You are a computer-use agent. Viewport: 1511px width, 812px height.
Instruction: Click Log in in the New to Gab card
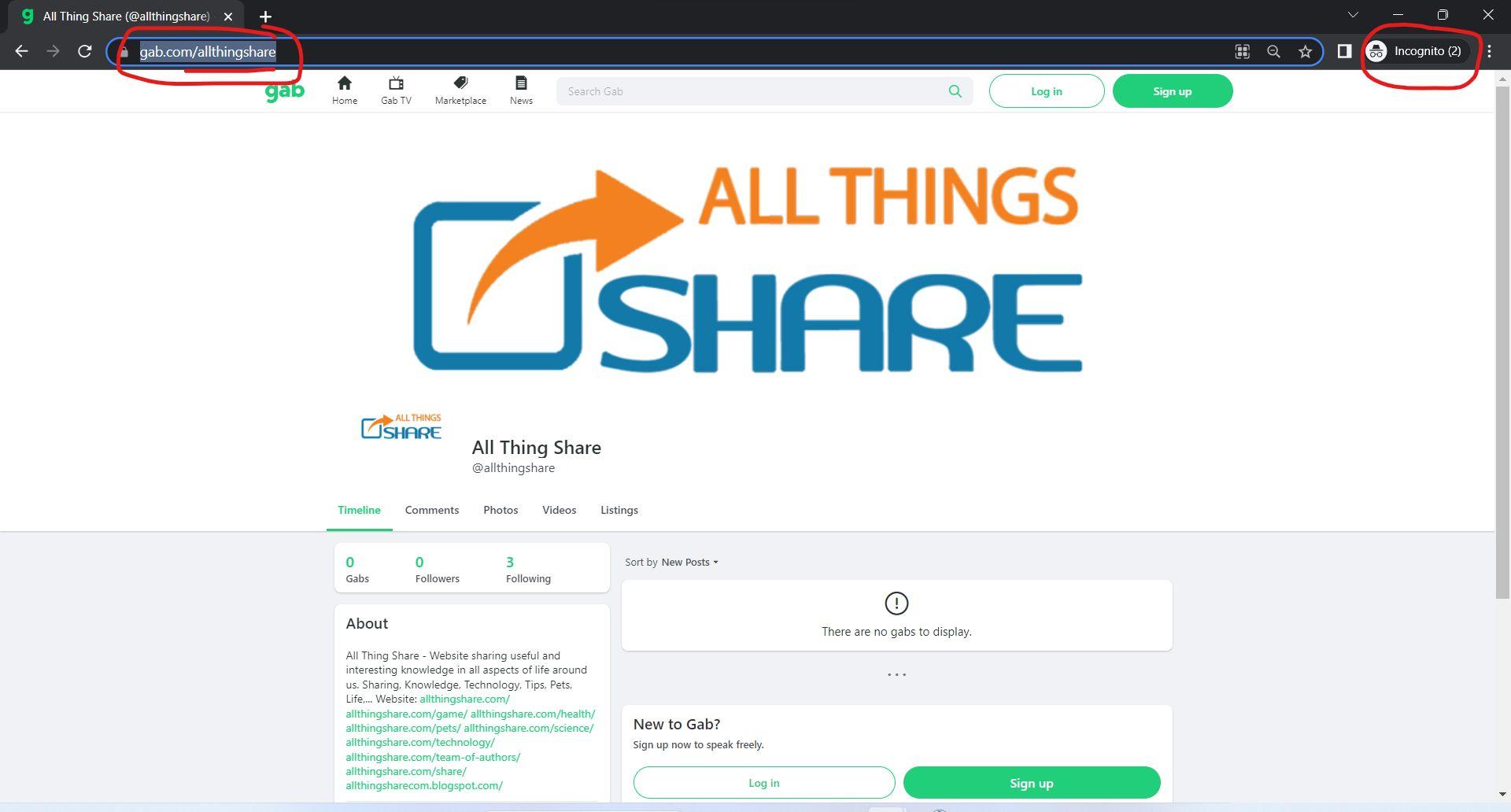coord(764,783)
